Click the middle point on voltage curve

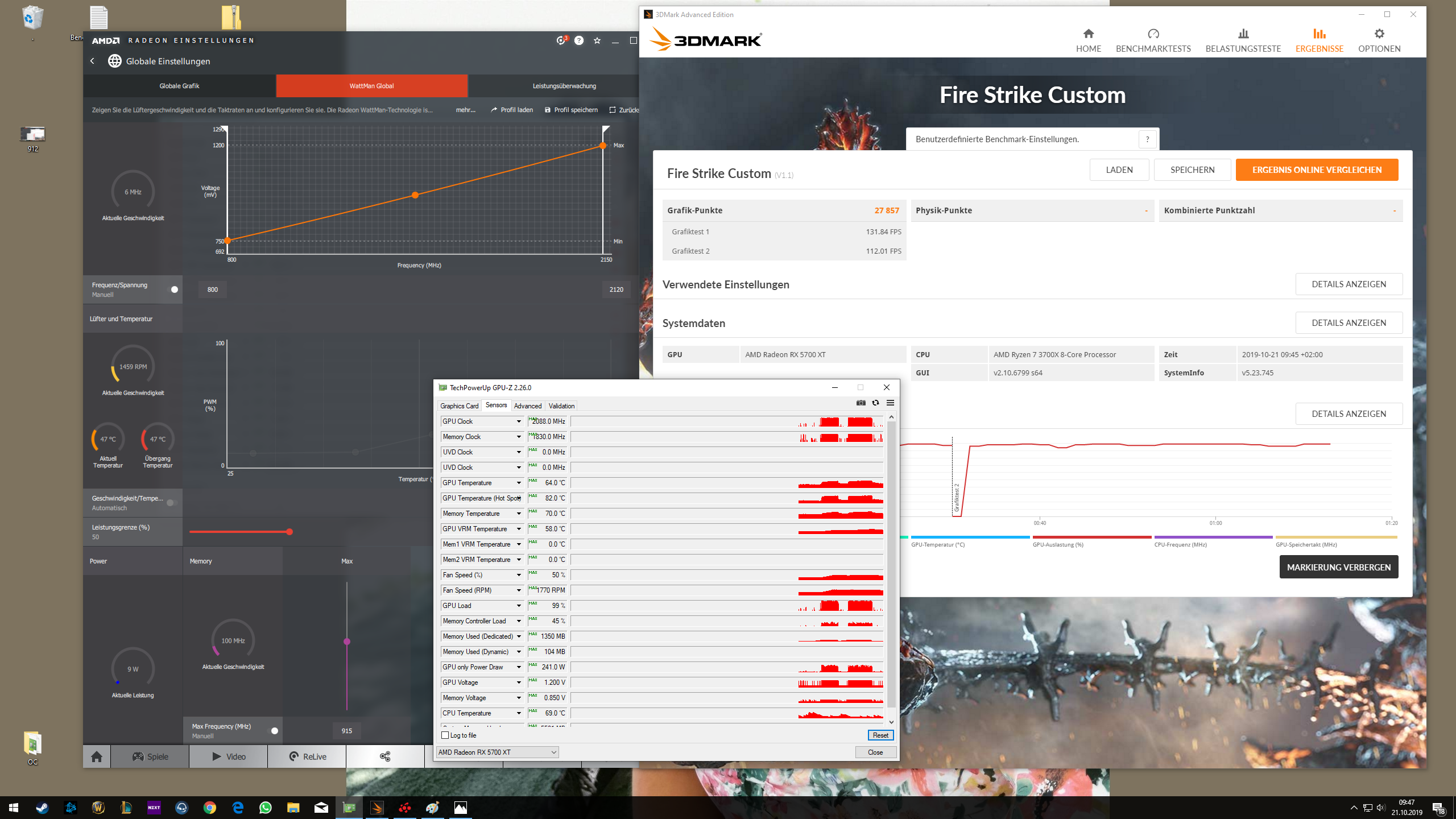click(415, 195)
